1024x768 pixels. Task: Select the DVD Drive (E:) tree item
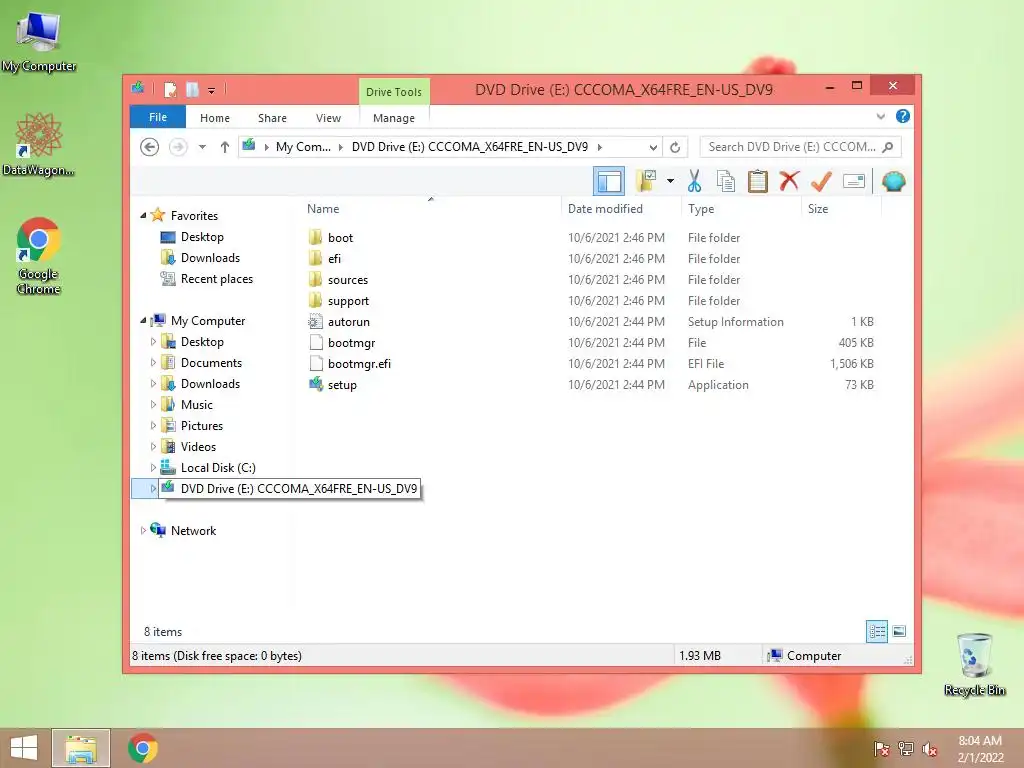(289, 488)
